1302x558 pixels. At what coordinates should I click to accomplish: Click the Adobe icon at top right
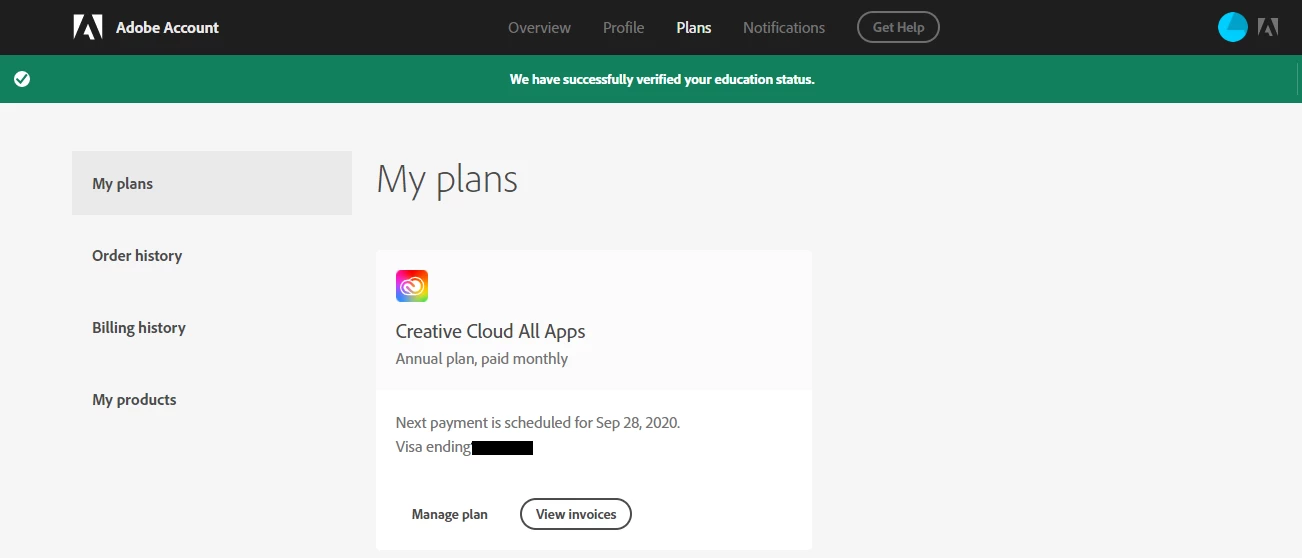1268,27
